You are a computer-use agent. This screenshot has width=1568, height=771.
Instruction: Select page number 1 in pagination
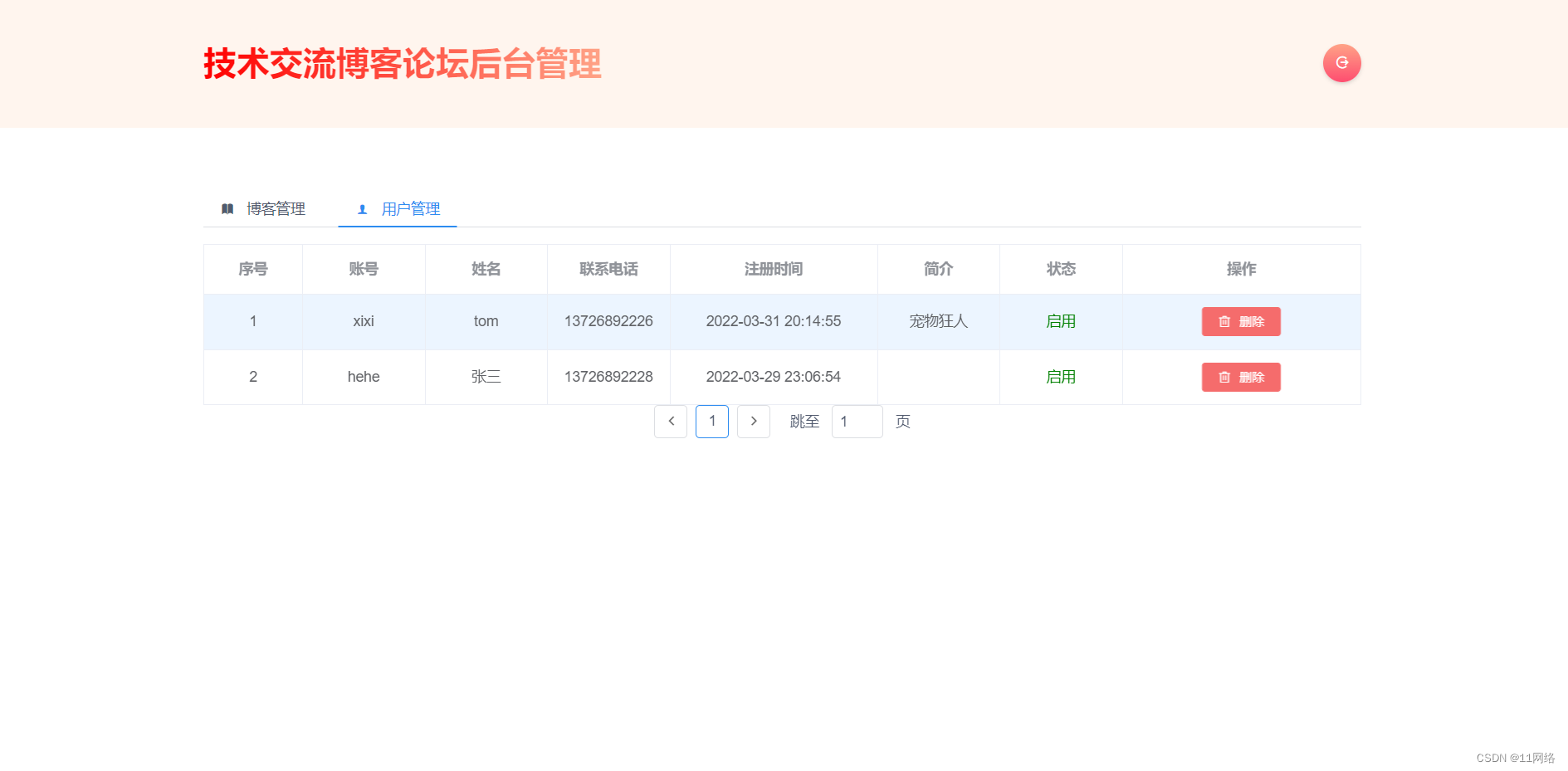(712, 422)
